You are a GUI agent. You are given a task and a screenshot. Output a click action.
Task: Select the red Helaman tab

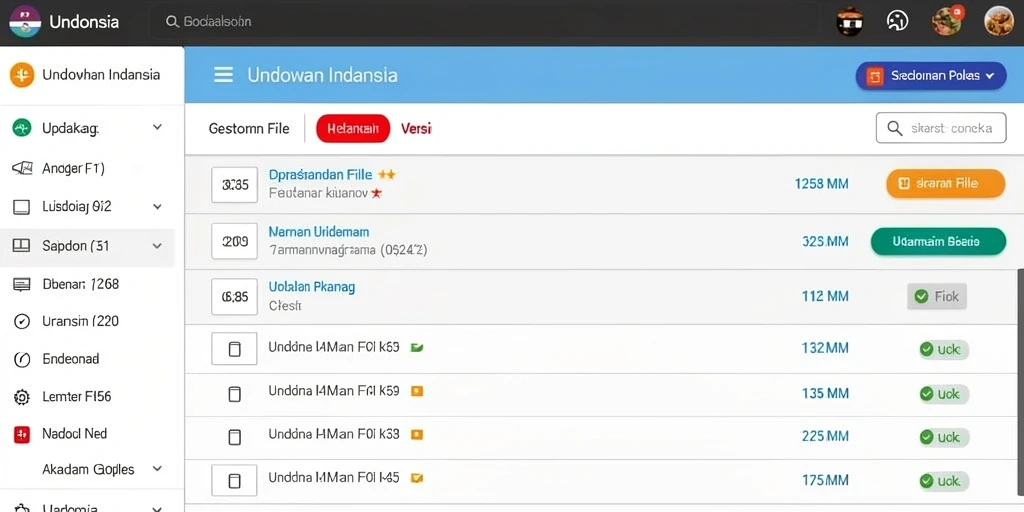click(353, 129)
